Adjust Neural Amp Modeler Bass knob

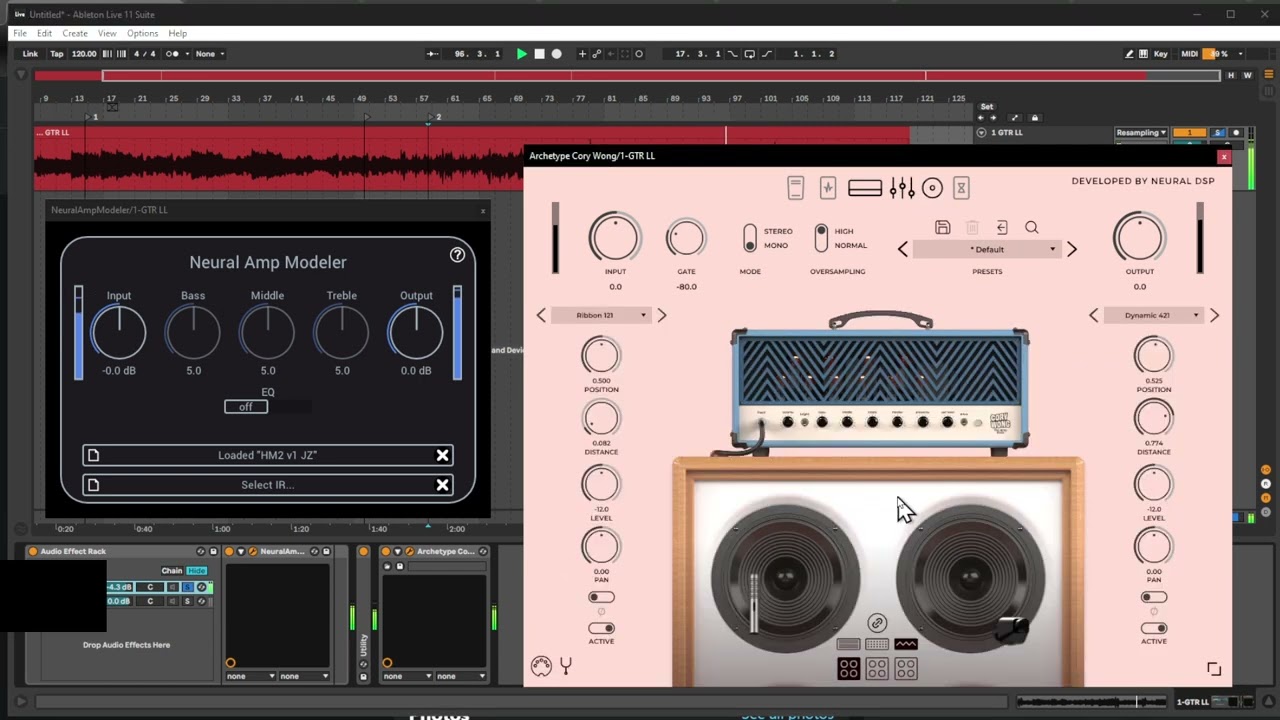coord(193,333)
